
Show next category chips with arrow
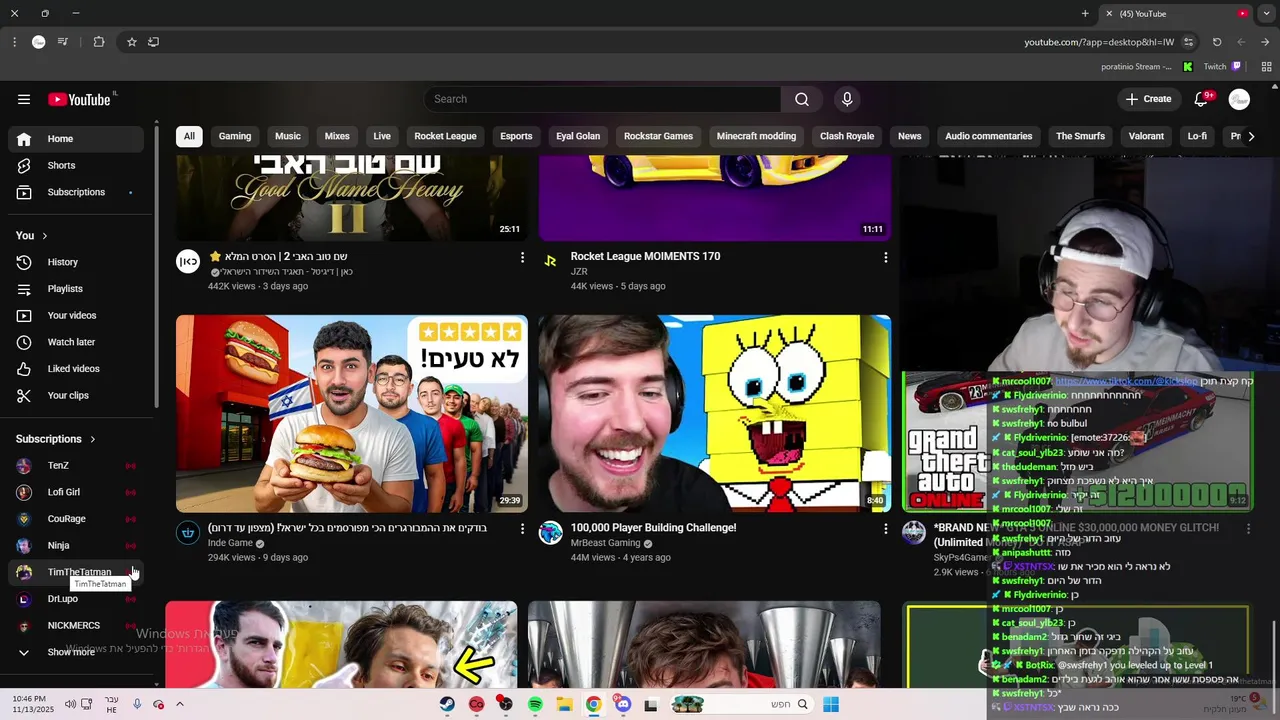(x=1251, y=136)
